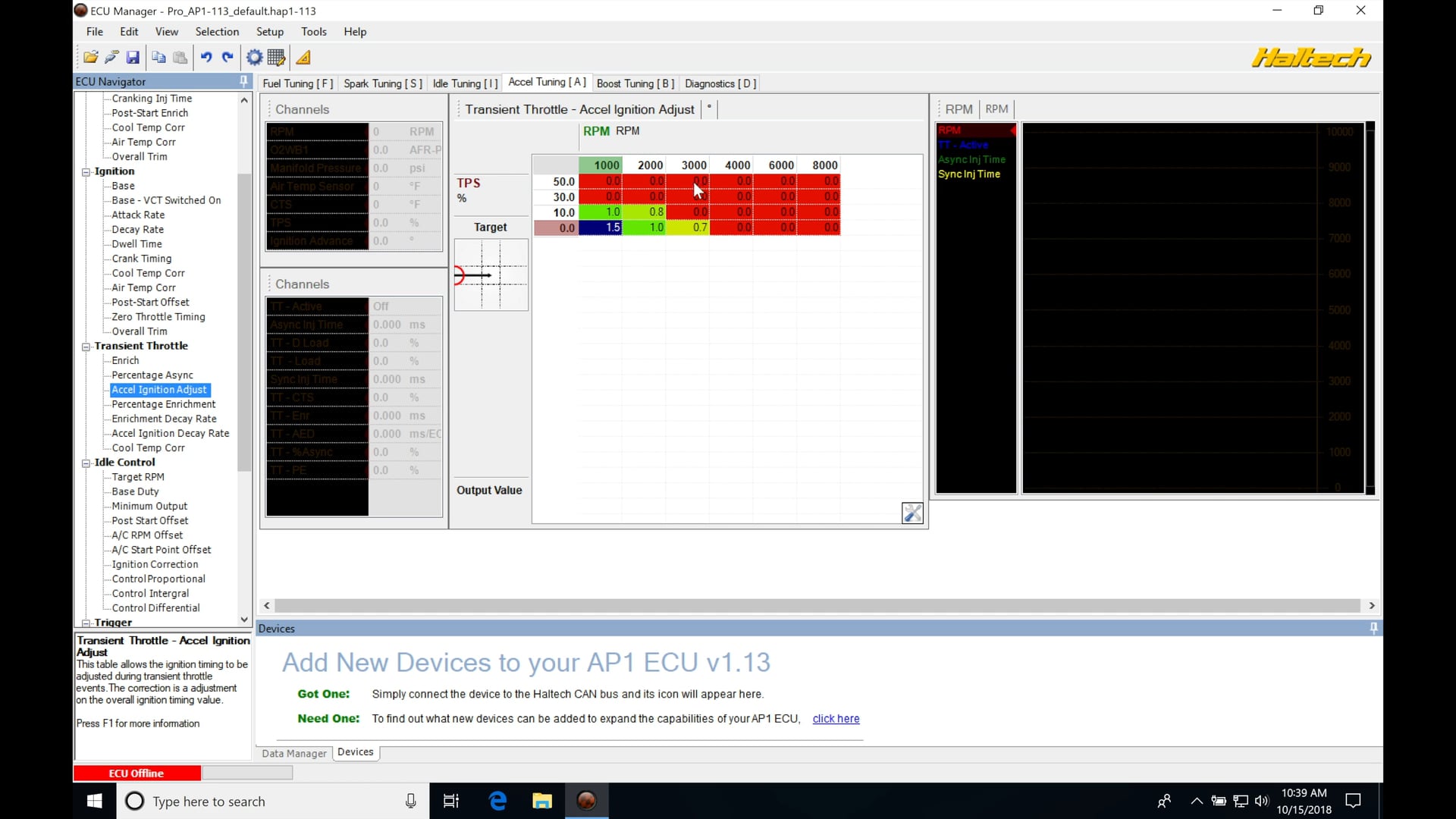Viewport: 1456px width, 819px height.
Task: Click the USB connect to ECU icon
Action: pos(111,57)
